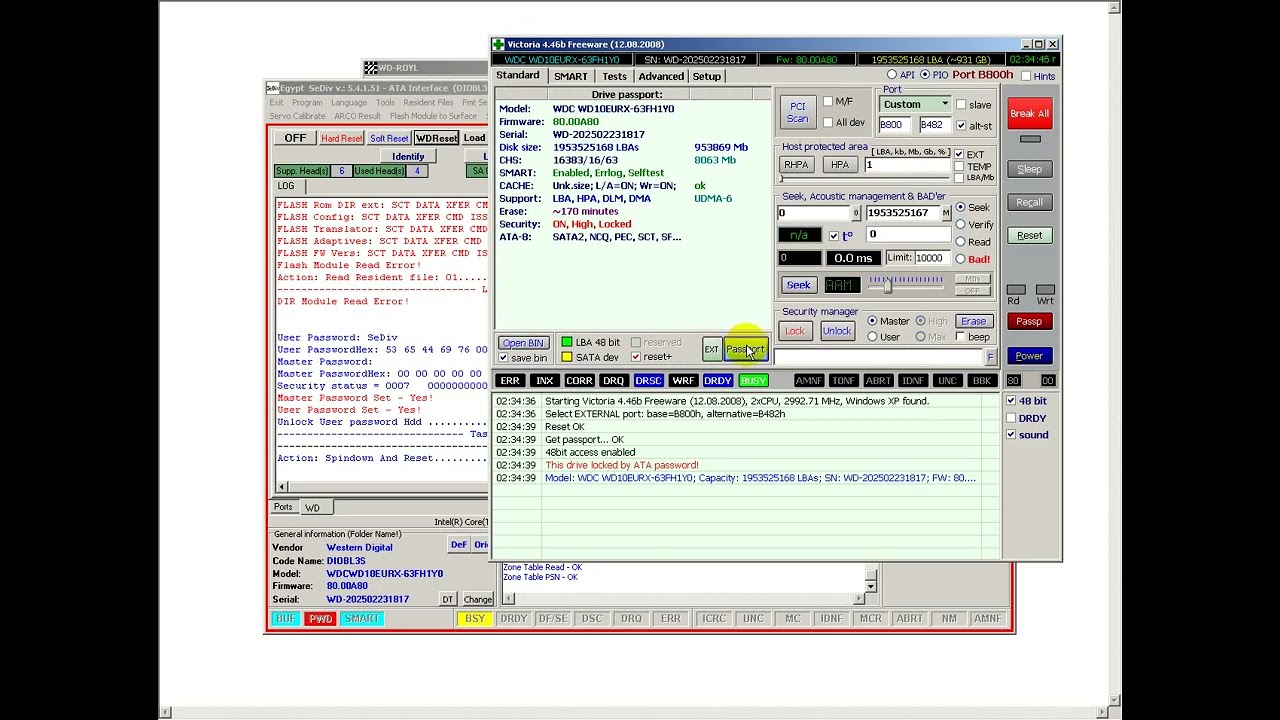
Task: Click the Identify button in SeDiv
Action: click(x=408, y=157)
